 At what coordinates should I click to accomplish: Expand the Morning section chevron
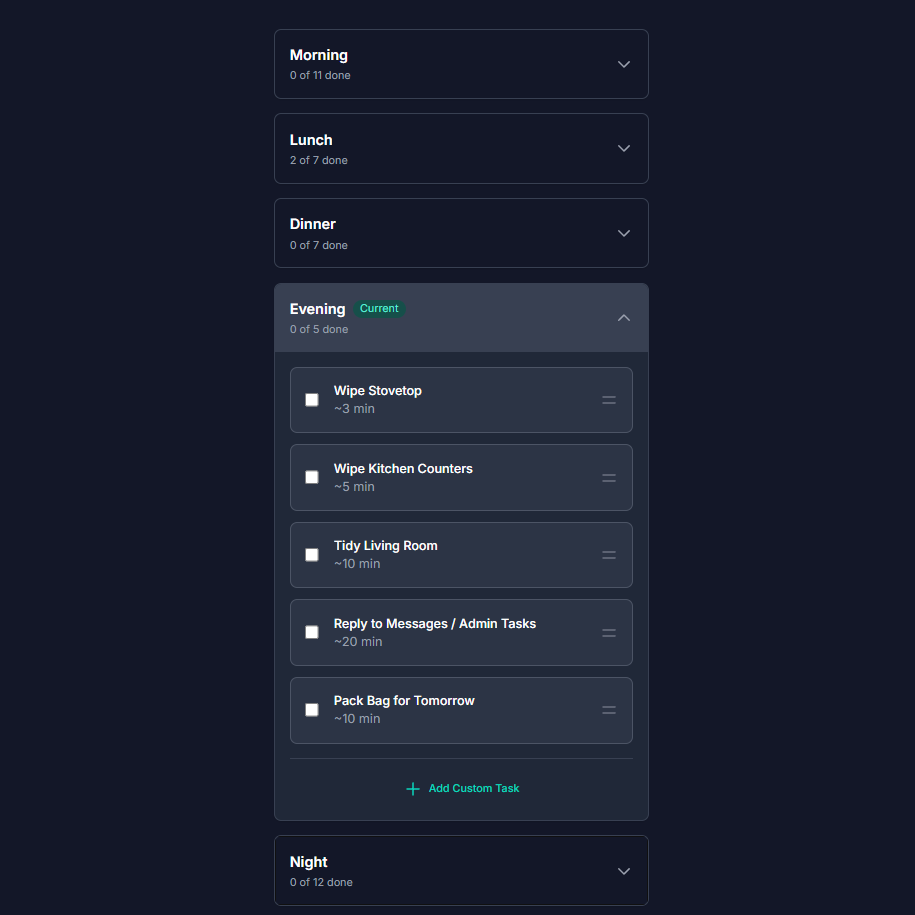tap(623, 64)
